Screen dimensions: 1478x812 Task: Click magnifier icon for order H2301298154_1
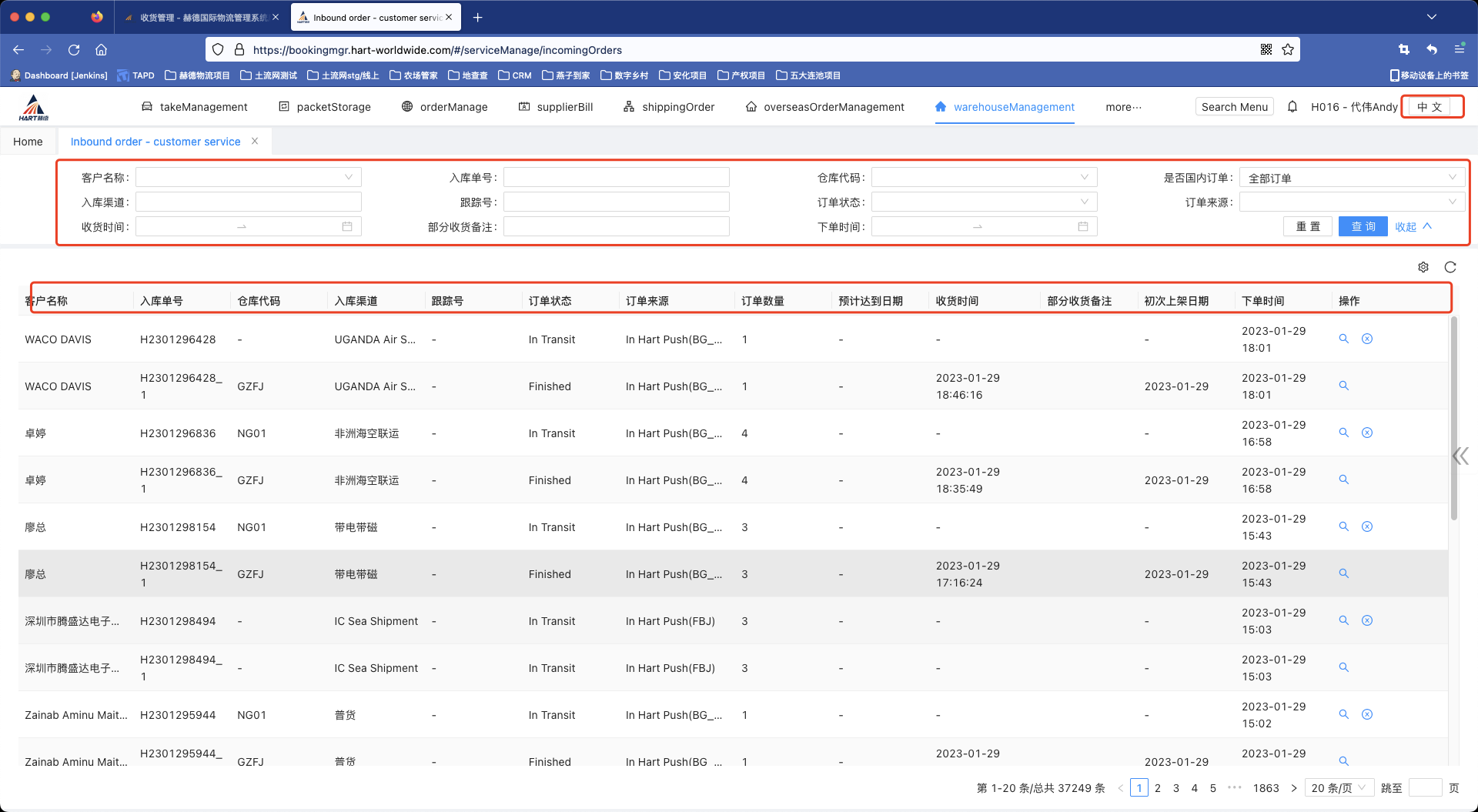(x=1343, y=573)
